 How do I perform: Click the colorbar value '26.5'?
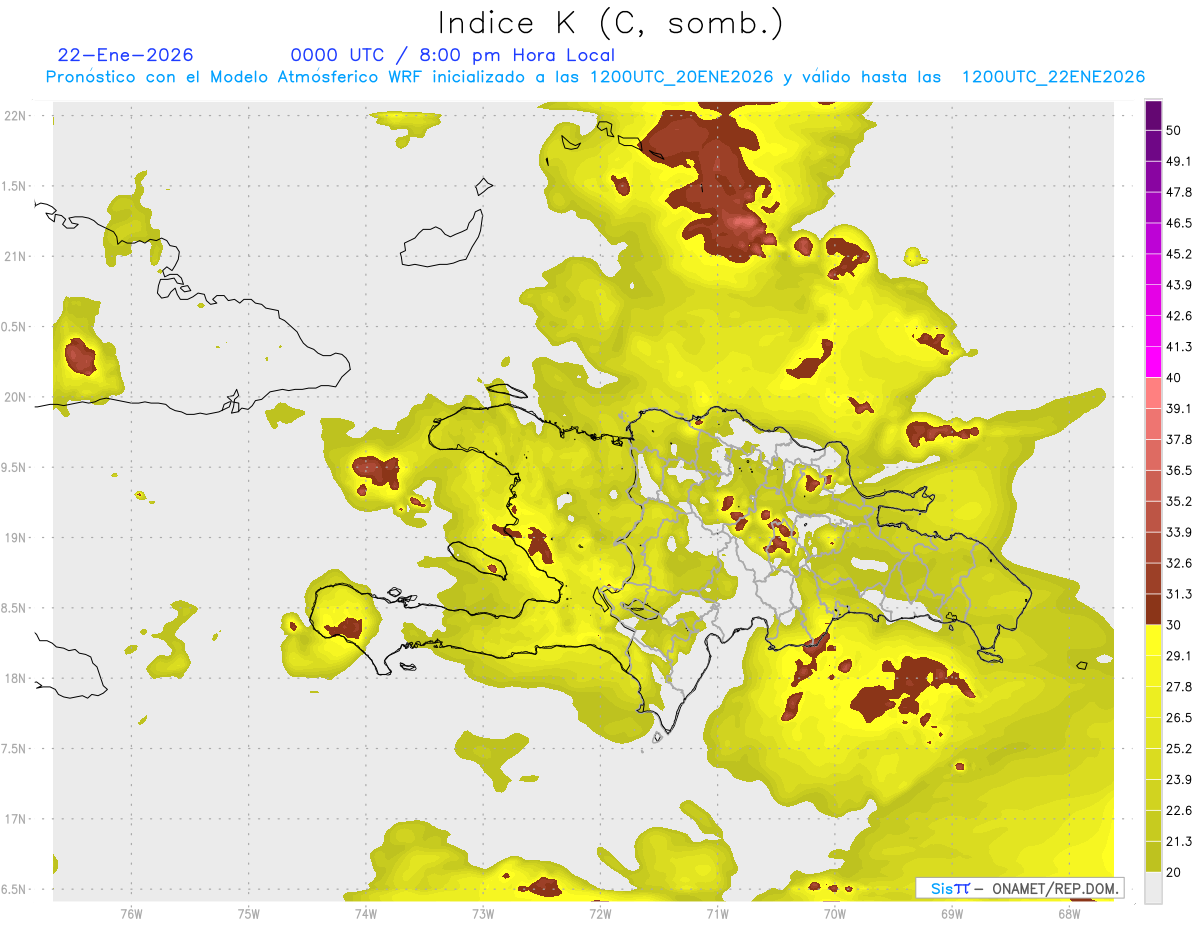click(x=1178, y=718)
